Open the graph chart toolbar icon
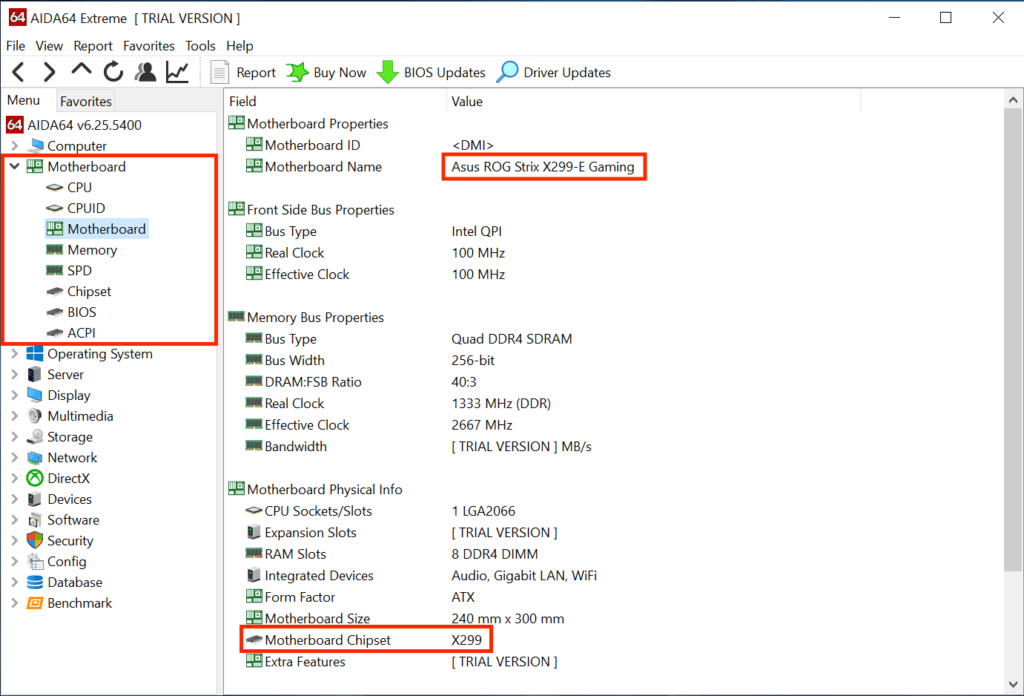 (x=177, y=72)
